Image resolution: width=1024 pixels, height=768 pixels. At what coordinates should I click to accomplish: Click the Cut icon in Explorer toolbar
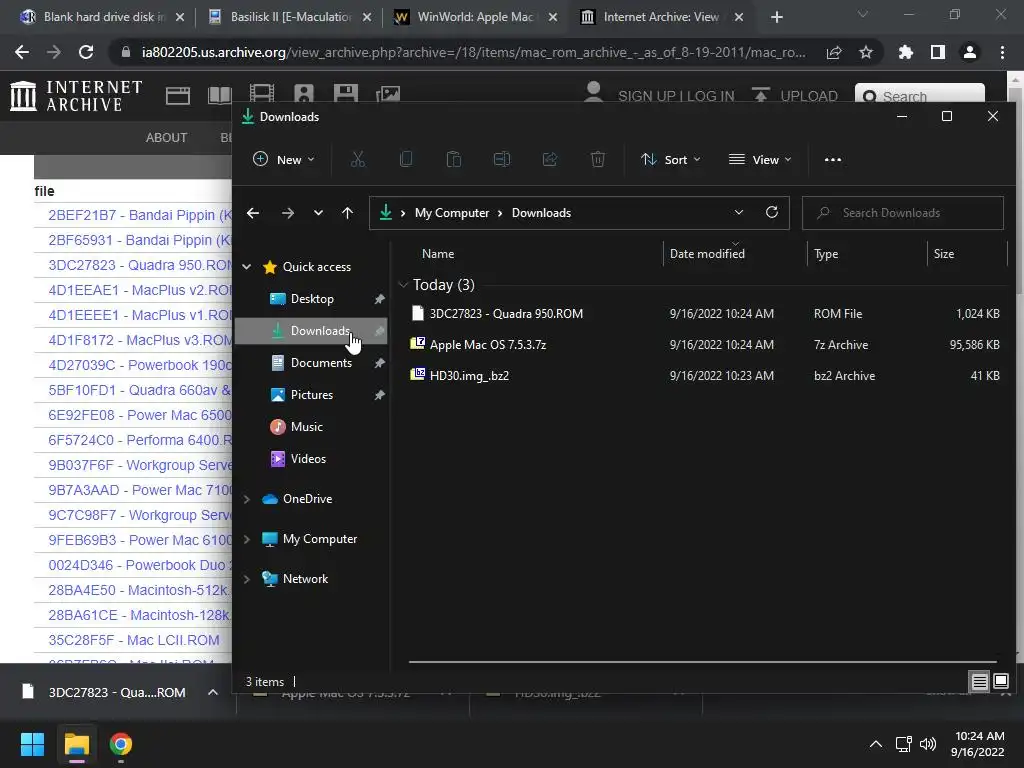(358, 159)
